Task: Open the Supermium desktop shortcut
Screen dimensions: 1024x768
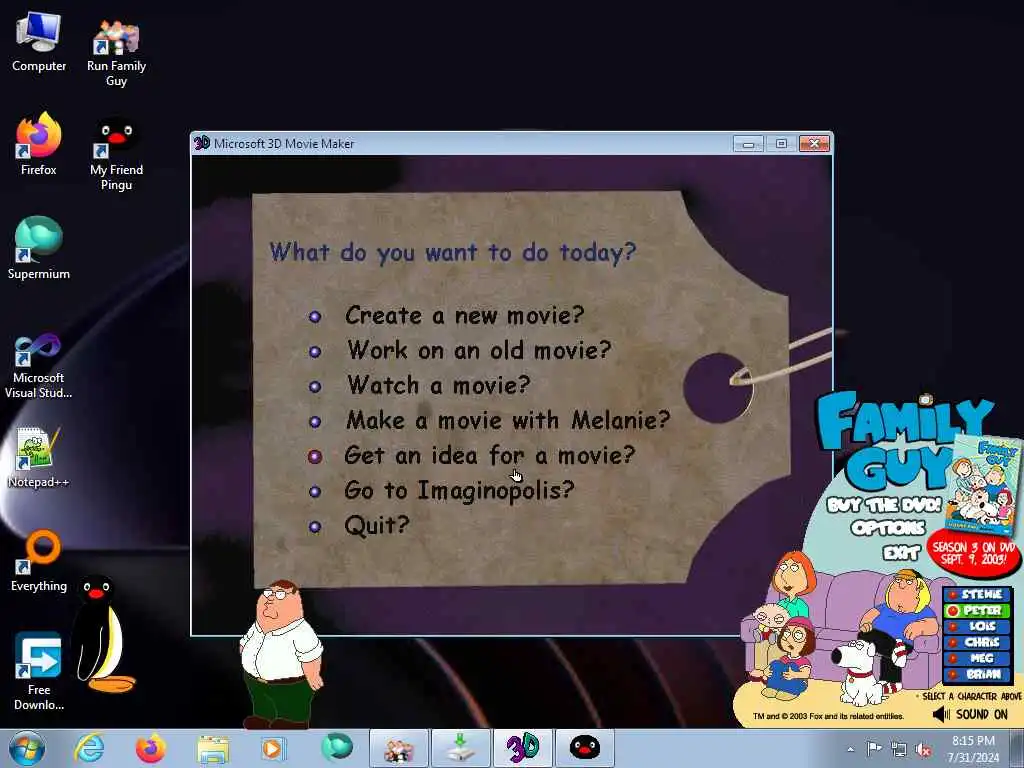Action: tap(39, 248)
